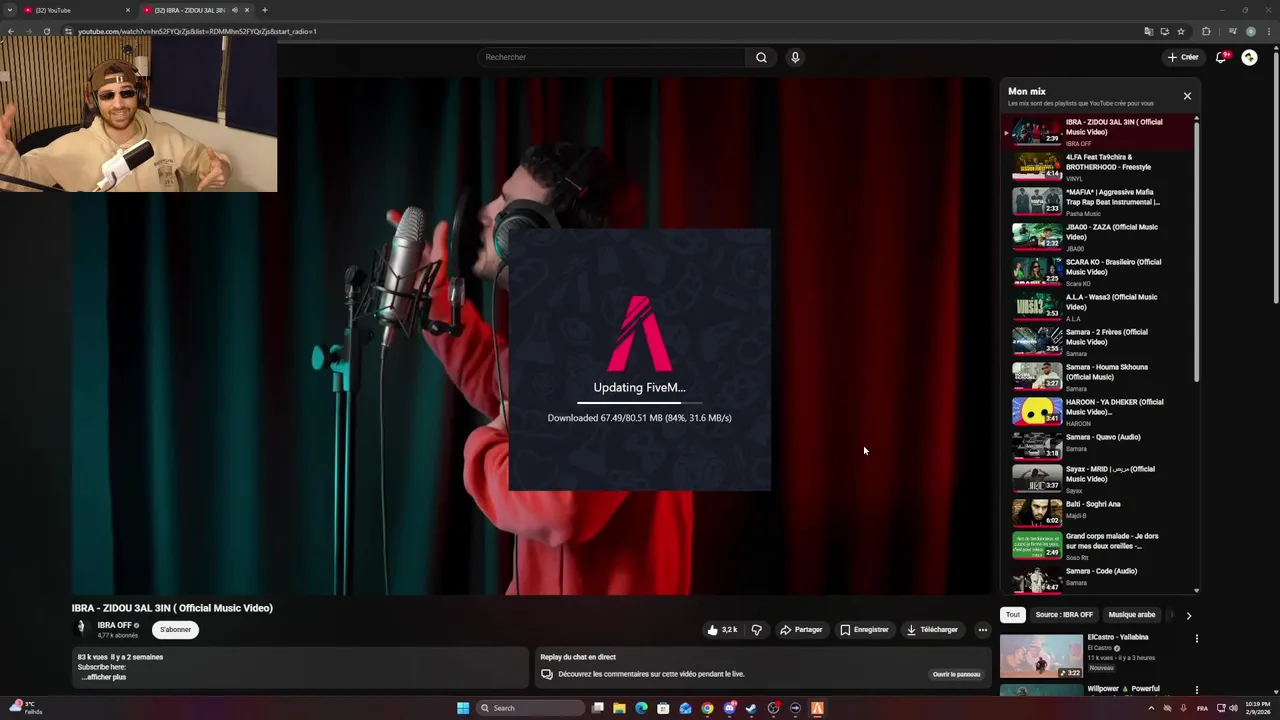
Task: Mute the IBRA tab via speaker icon
Action: pyautogui.click(x=235, y=10)
